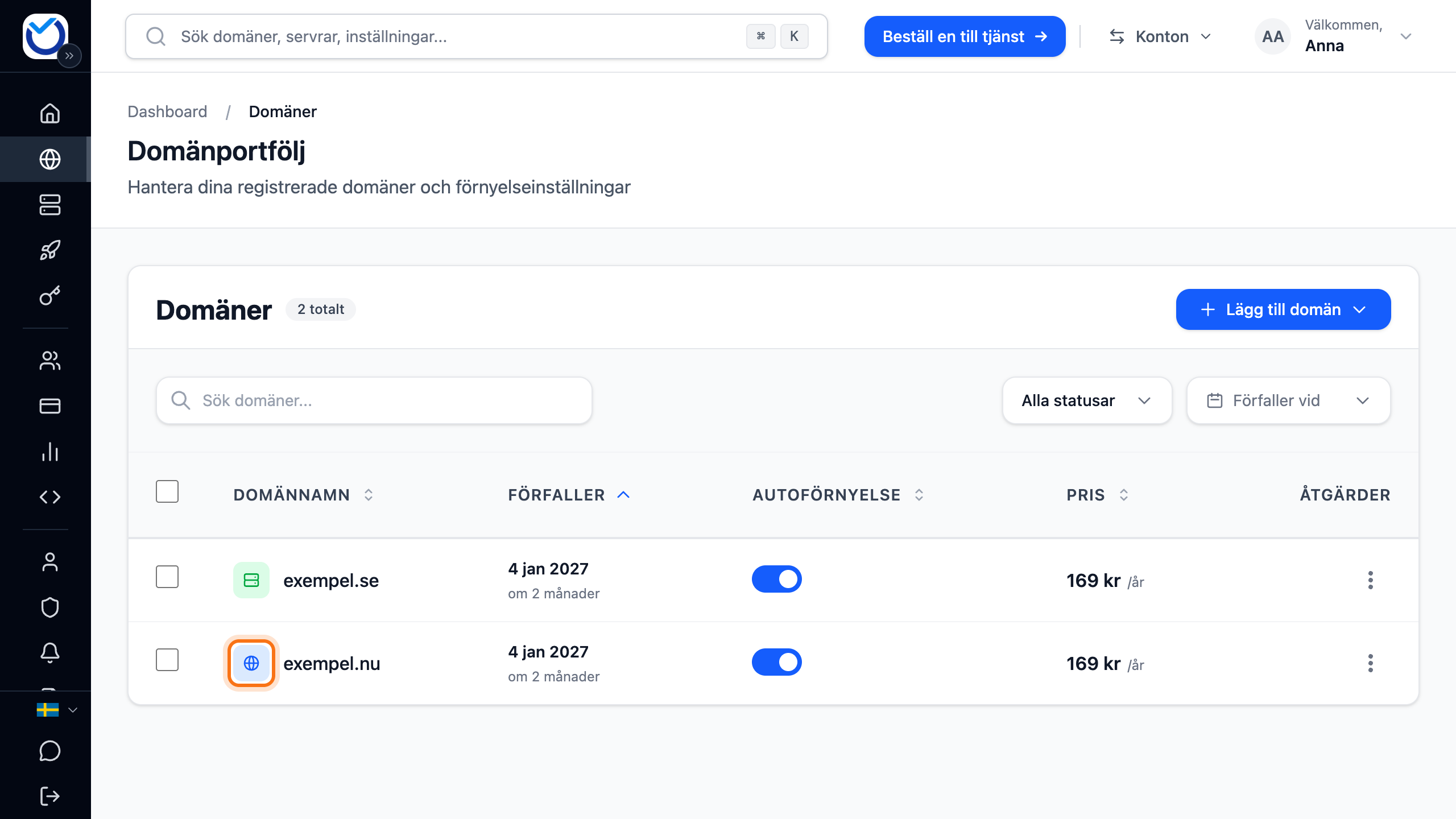
Task: Open the shield security icon
Action: pyautogui.click(x=50, y=607)
